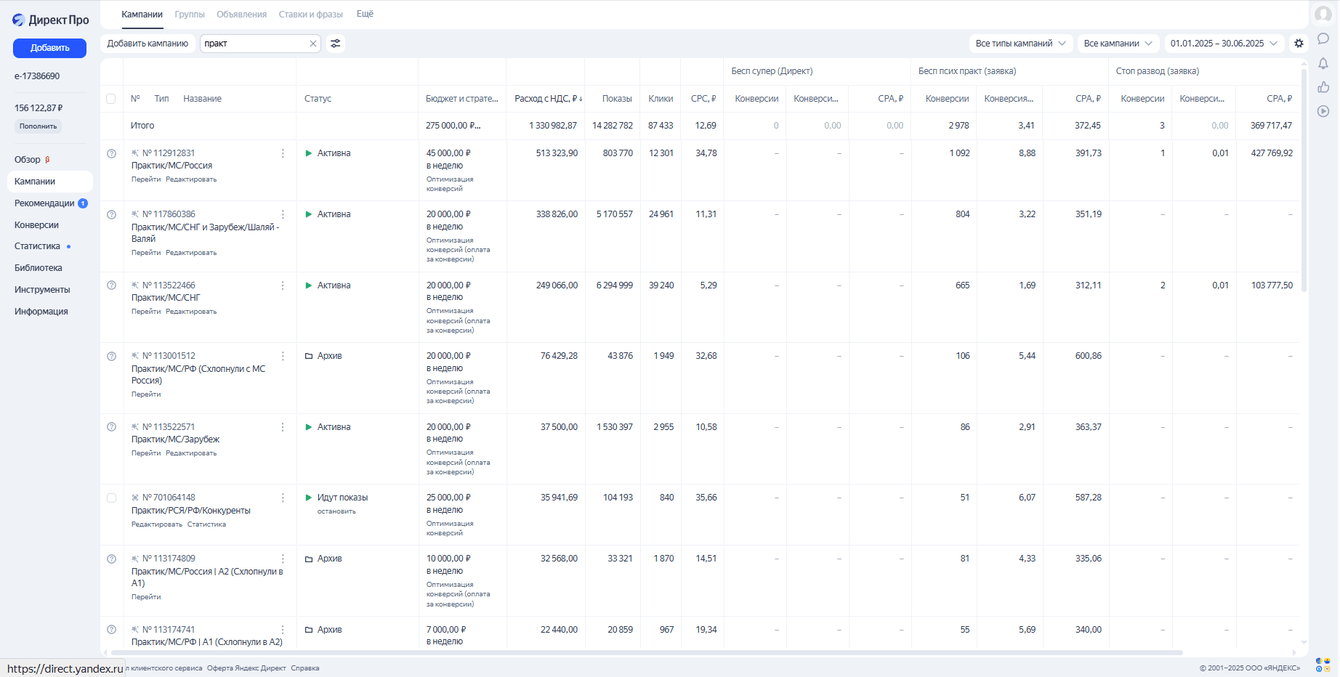
Task: Click help icon for campaign 113522571
Action: [111, 428]
